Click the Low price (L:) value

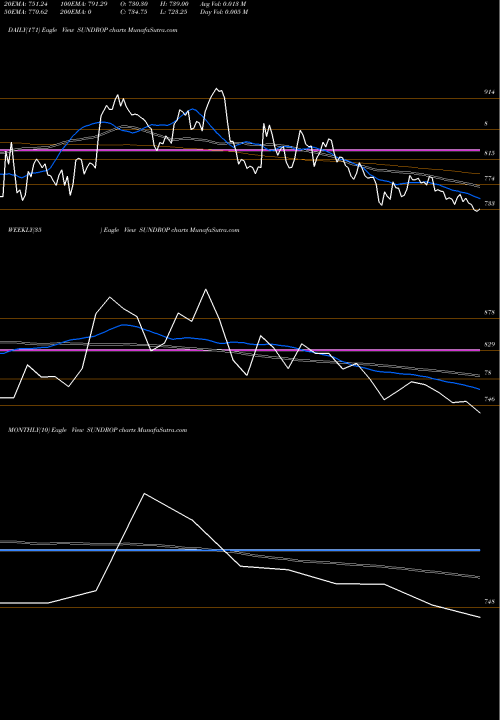coord(173,12)
